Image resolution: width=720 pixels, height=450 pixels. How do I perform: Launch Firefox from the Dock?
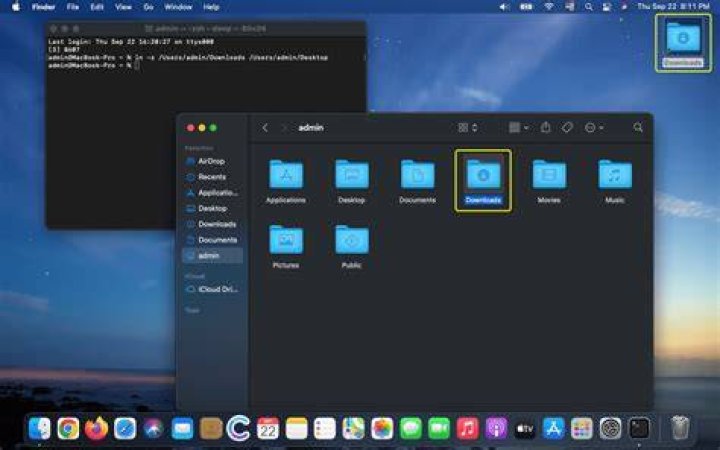point(96,429)
